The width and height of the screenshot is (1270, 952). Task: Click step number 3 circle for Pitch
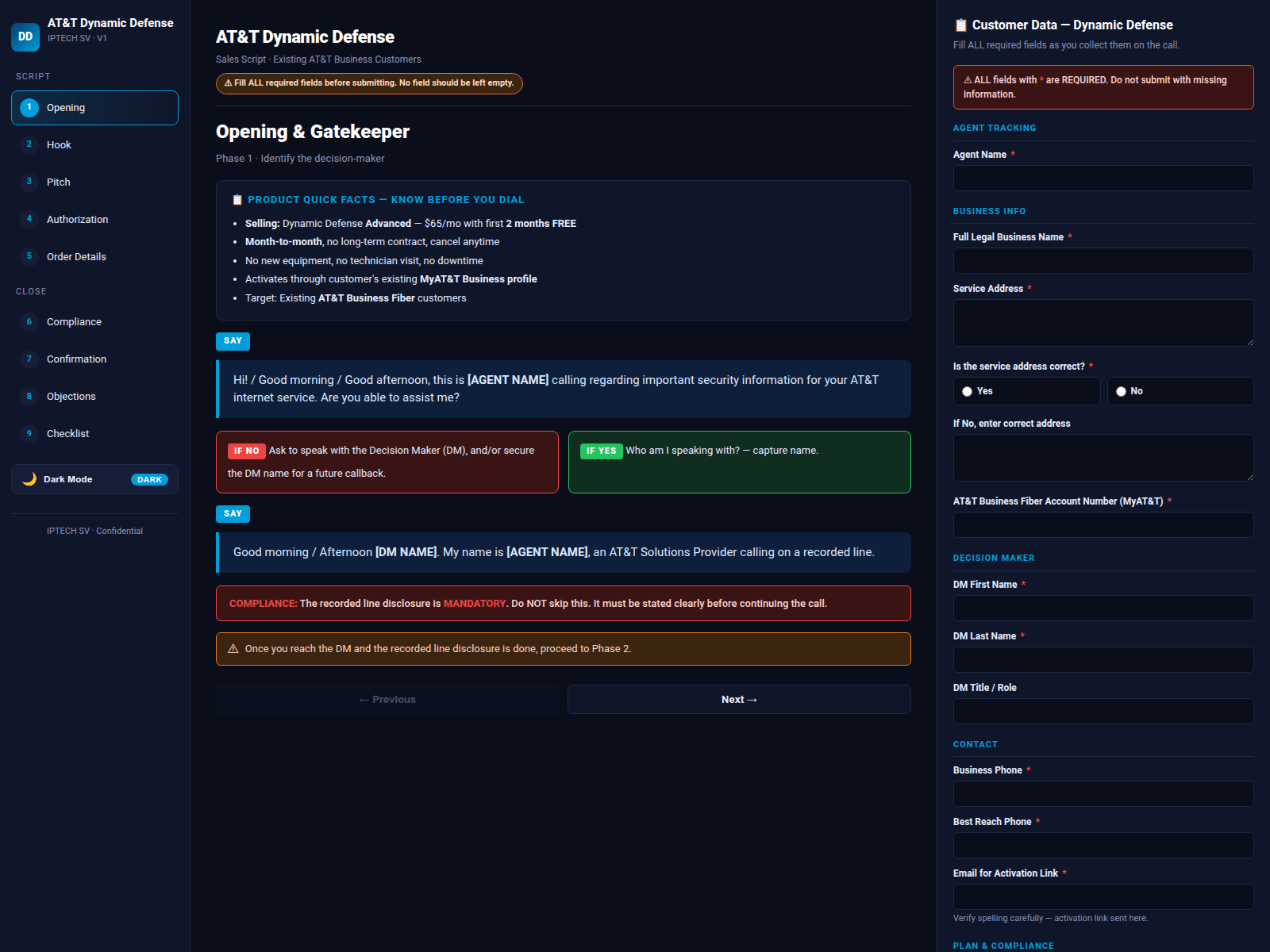(29, 182)
